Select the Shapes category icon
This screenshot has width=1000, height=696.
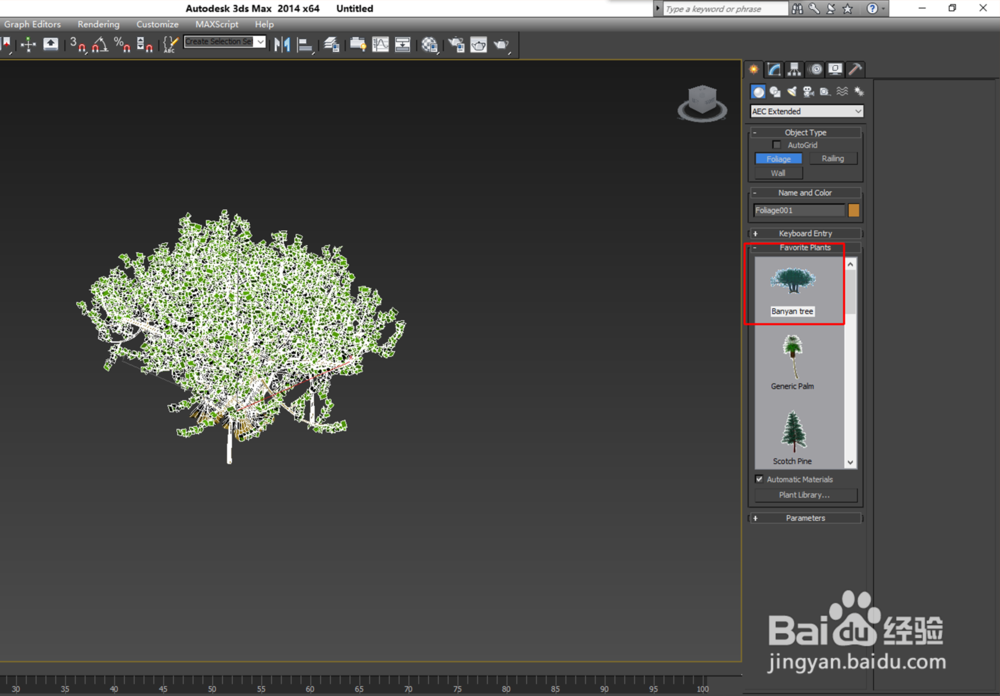(x=775, y=92)
